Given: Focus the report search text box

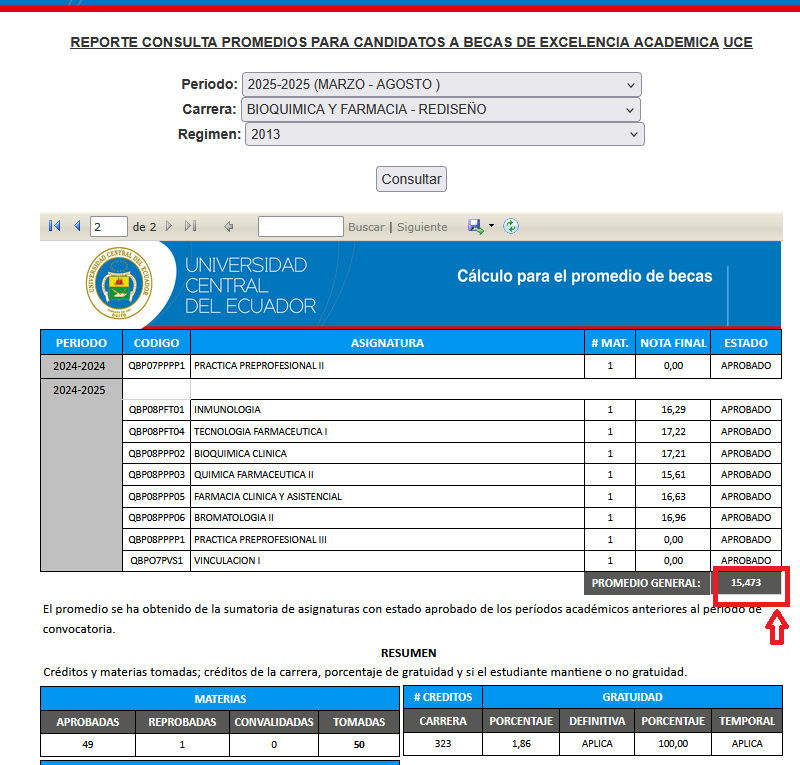Looking at the screenshot, I should click(x=300, y=227).
